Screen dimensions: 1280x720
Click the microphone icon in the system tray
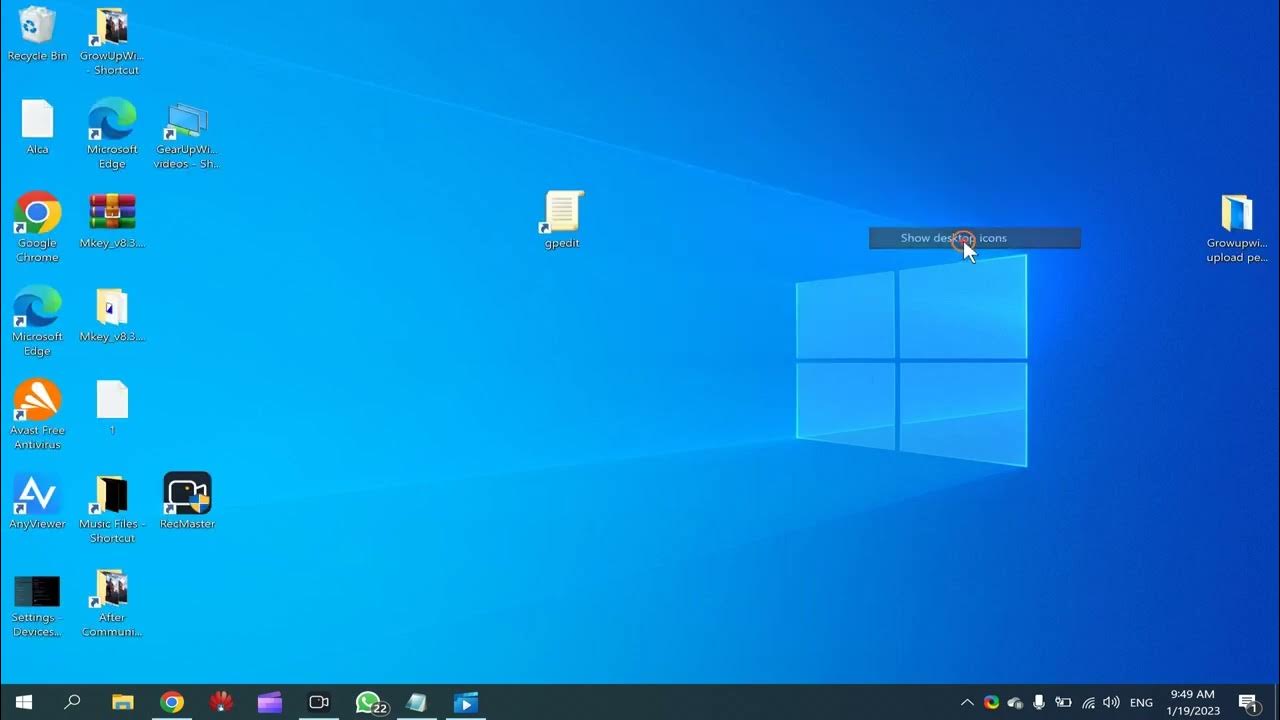pyautogui.click(x=1040, y=702)
